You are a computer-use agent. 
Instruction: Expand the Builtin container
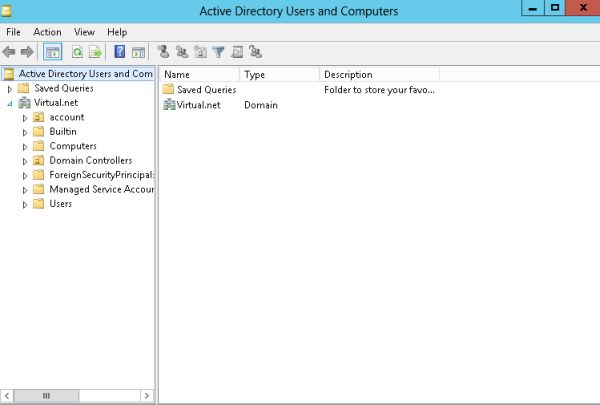pyautogui.click(x=25, y=132)
